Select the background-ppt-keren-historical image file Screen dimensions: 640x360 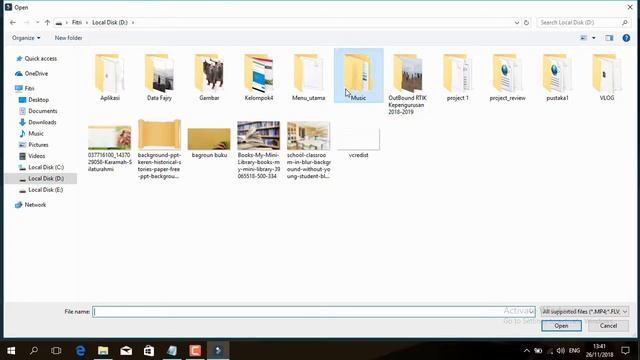159,149
